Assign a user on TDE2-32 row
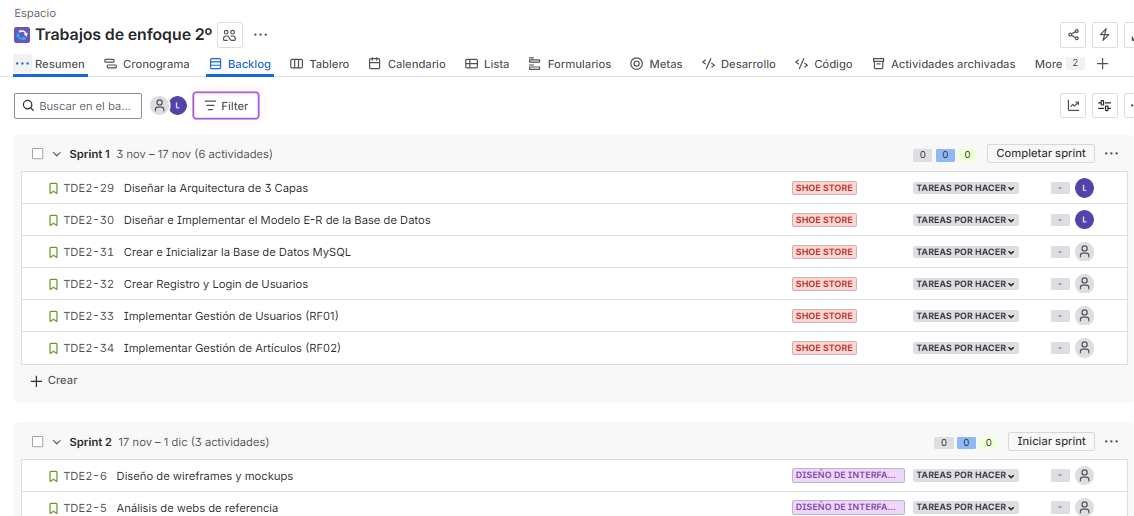Viewport: 1134px width, 516px height. click(x=1084, y=284)
